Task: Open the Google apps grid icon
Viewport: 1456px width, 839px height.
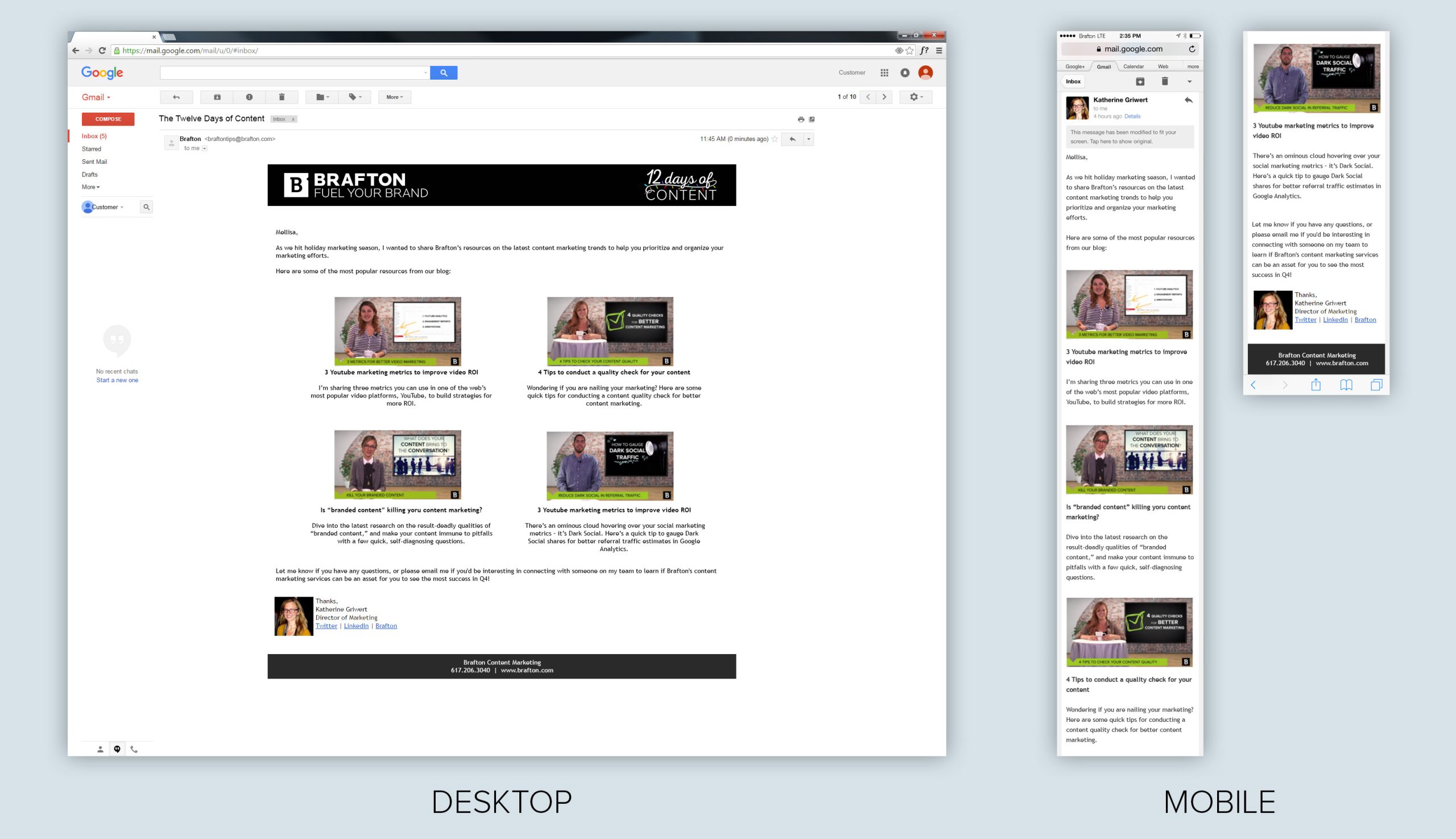Action: point(884,73)
